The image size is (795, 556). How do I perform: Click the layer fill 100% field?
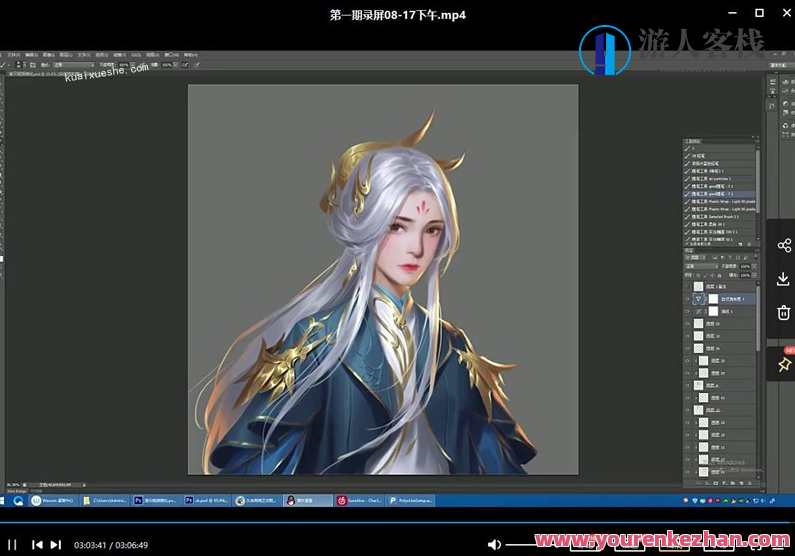745,275
